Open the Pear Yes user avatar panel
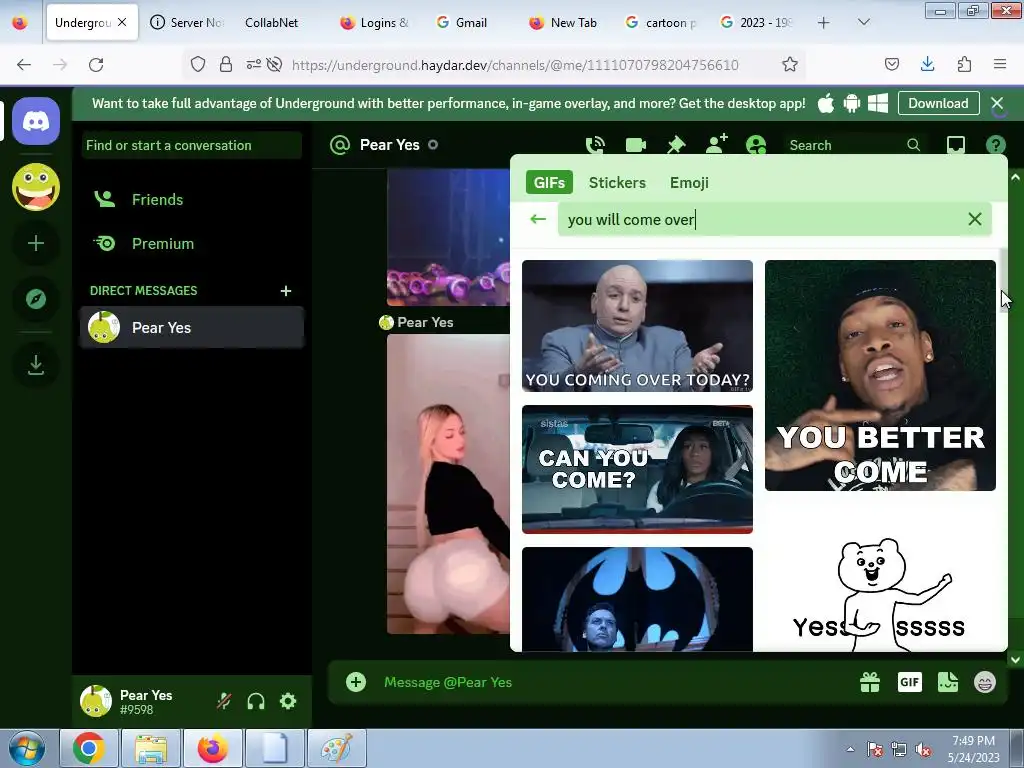 pos(96,701)
